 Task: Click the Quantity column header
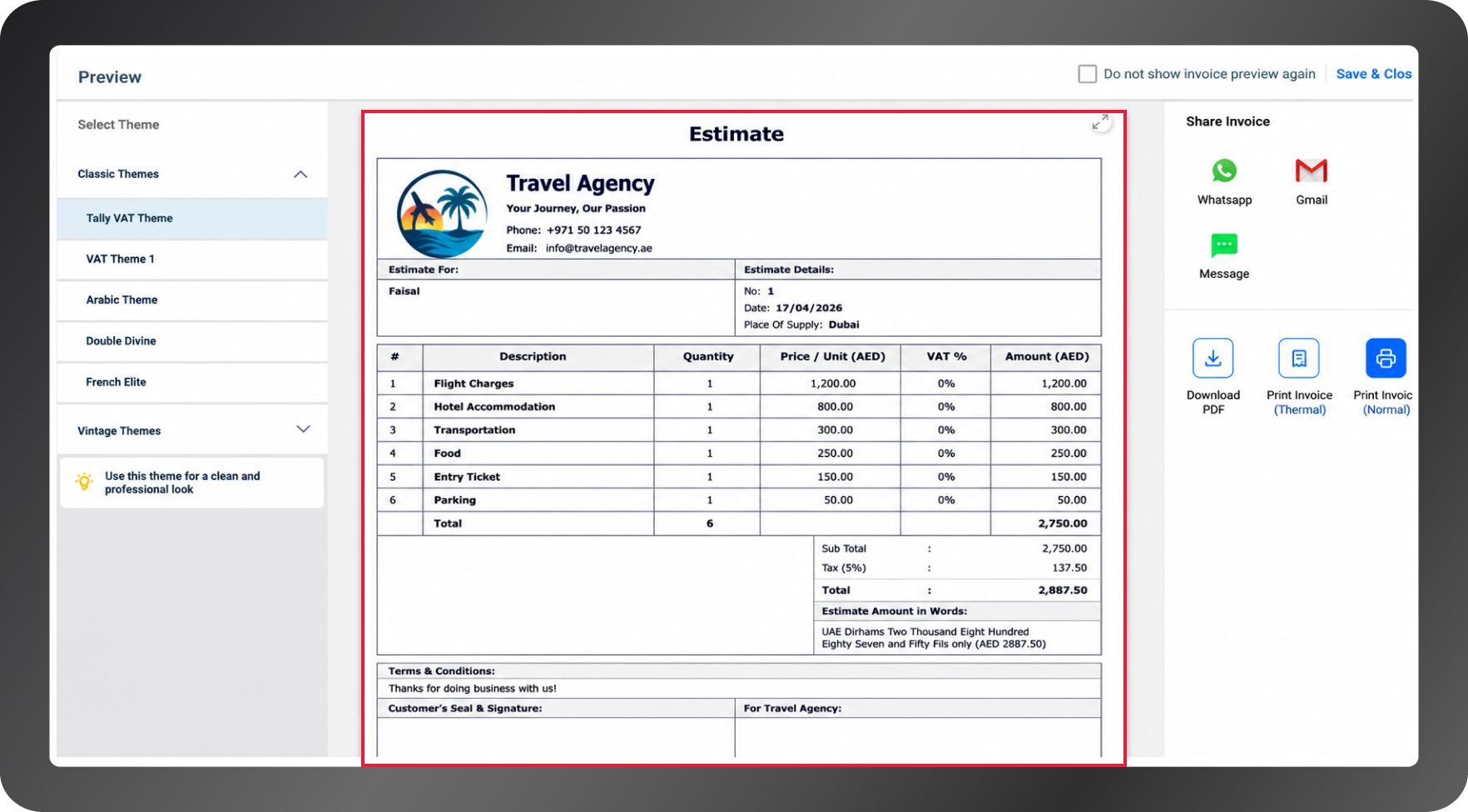[708, 356]
